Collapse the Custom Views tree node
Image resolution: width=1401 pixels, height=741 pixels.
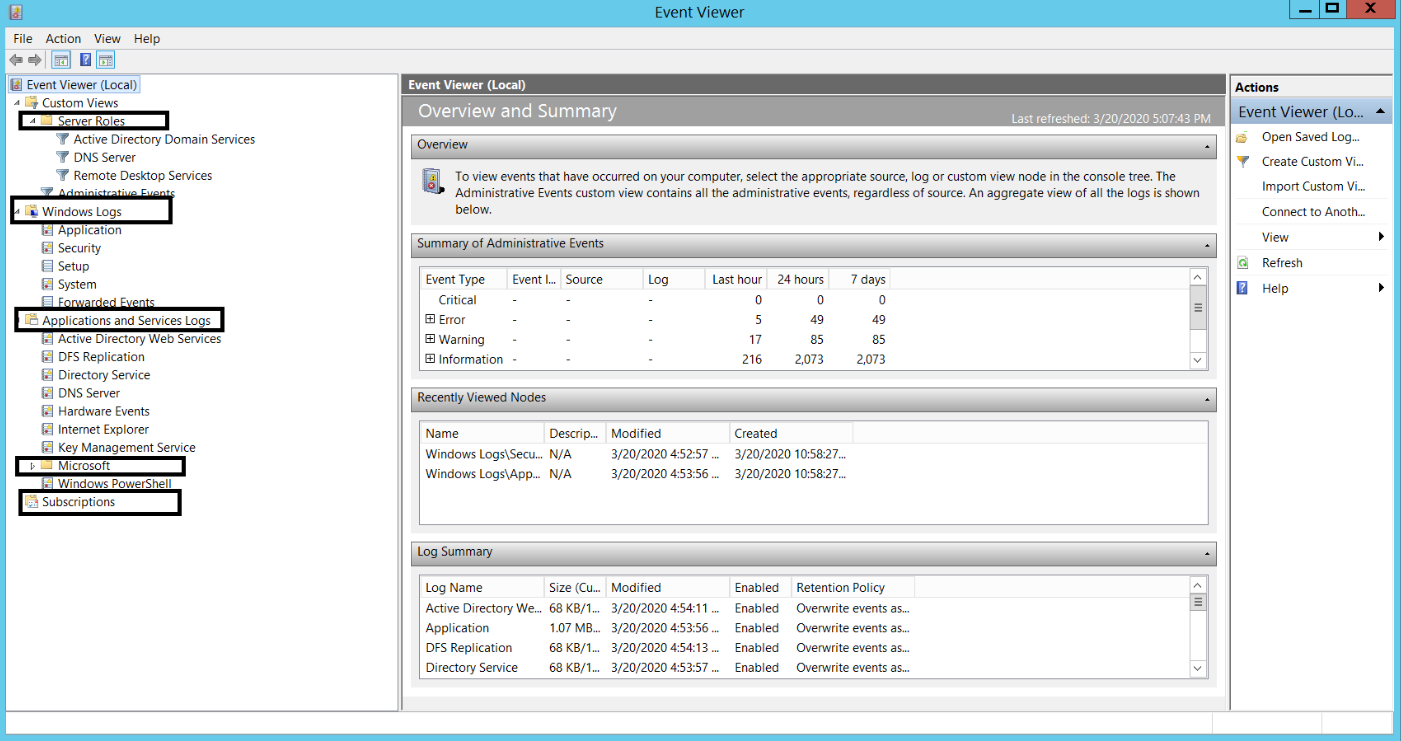[x=17, y=103]
